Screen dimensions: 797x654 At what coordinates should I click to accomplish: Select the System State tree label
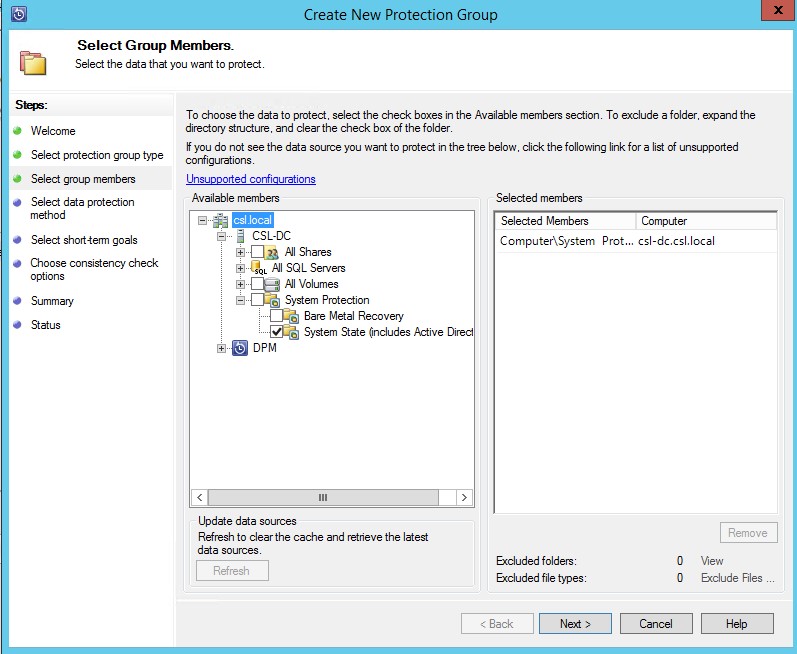coord(388,332)
